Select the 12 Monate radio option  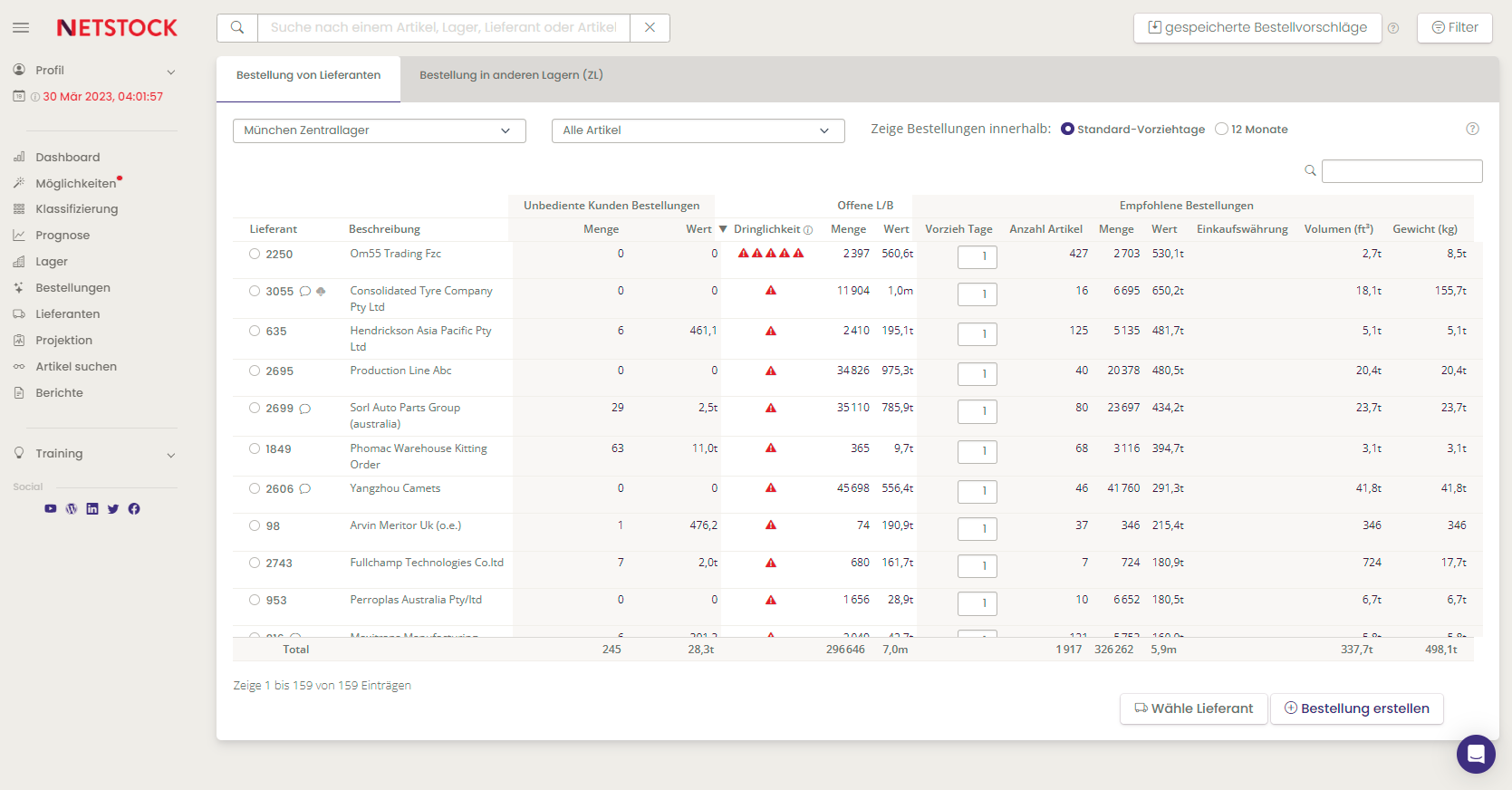(x=1221, y=130)
